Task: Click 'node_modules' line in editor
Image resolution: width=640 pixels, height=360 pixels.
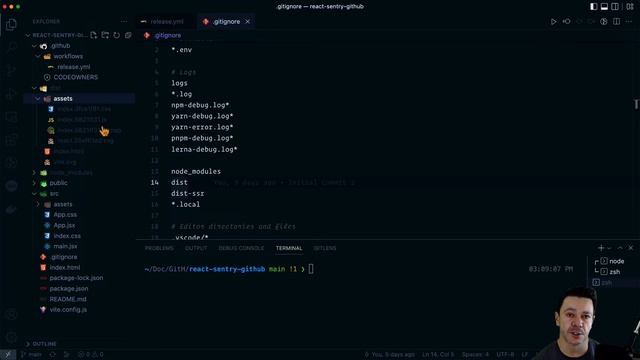Action: click(x=196, y=171)
